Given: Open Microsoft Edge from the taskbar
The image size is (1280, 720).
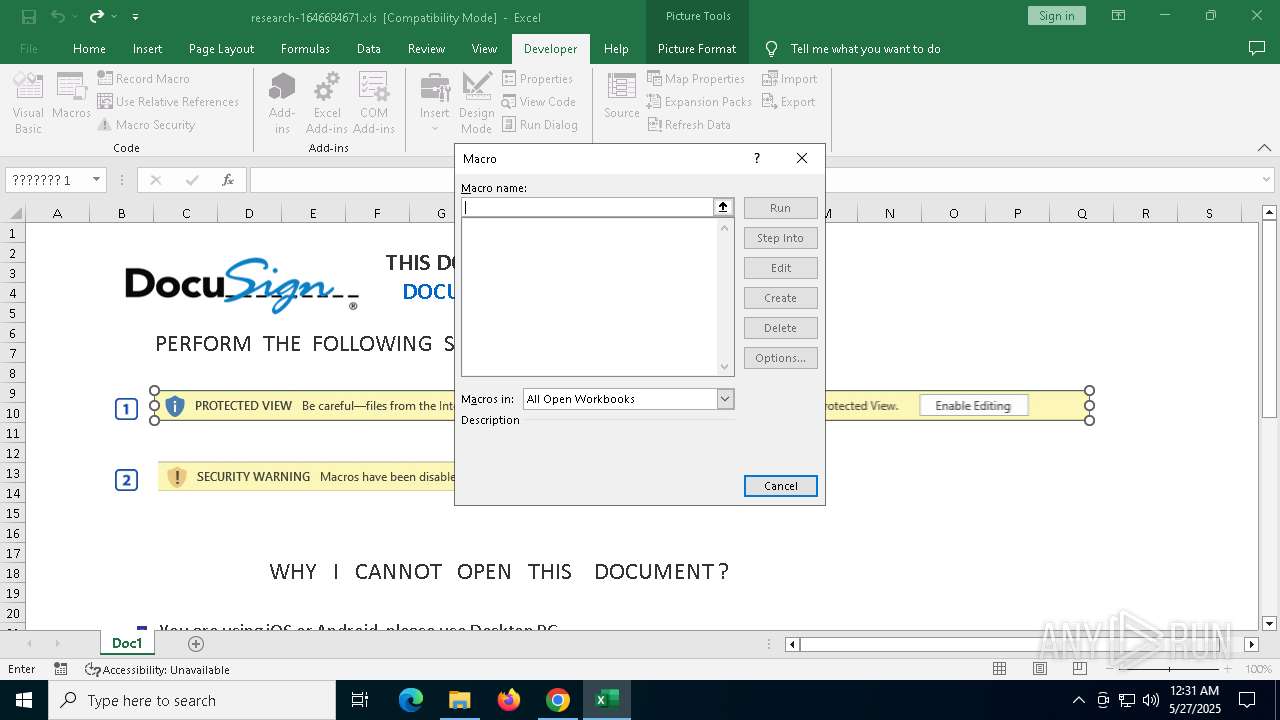Looking at the screenshot, I should (x=411, y=700).
